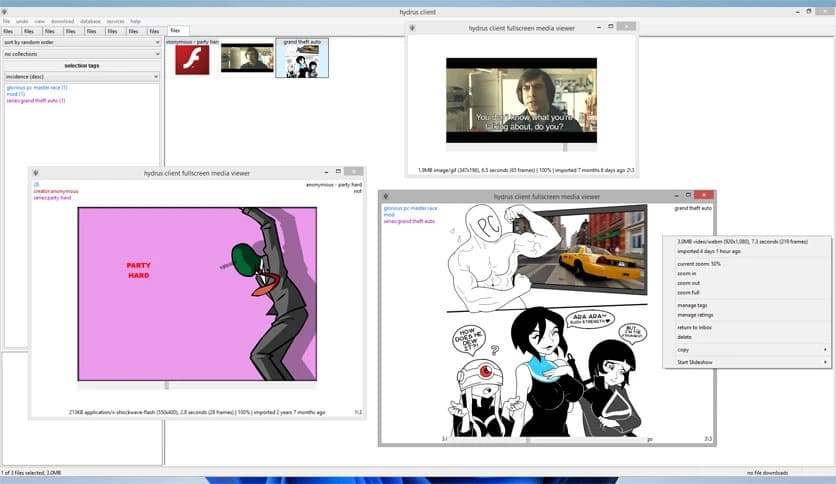Choose zoom in from context menu

tap(686, 273)
